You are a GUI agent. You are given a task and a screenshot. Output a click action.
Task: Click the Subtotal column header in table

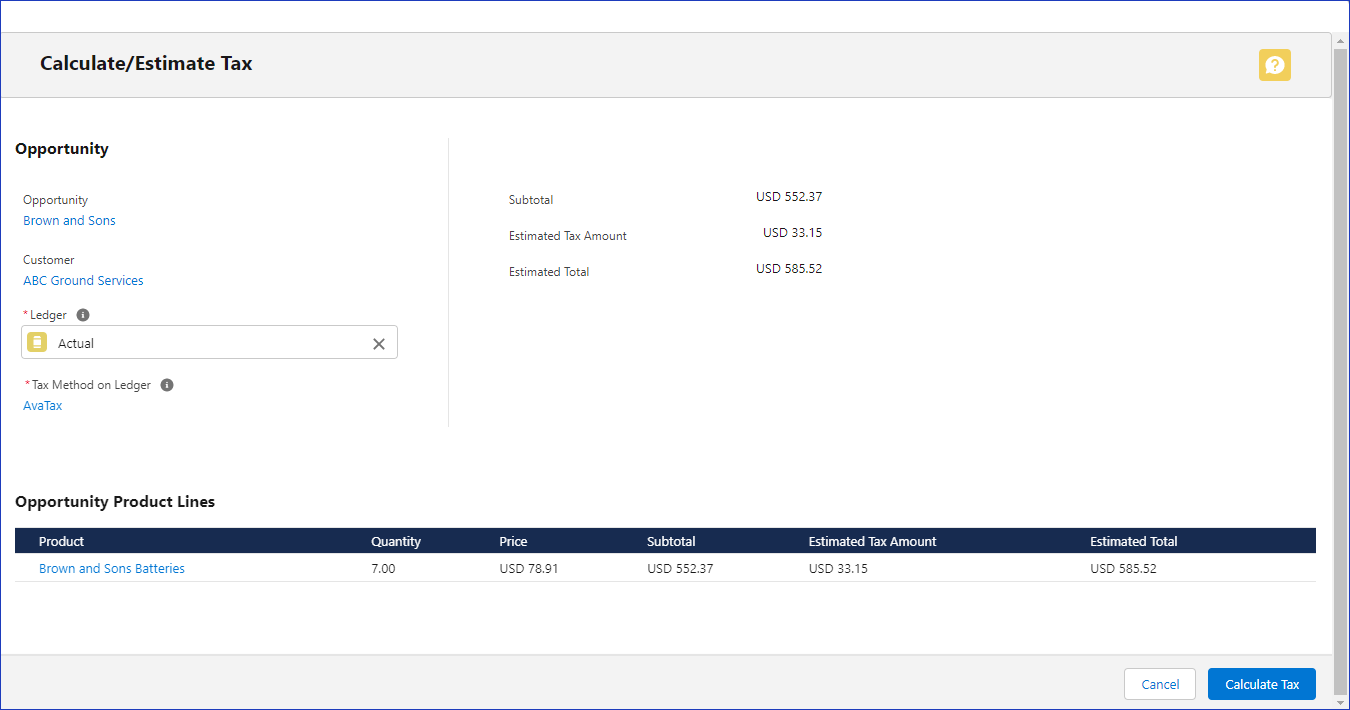click(x=671, y=541)
